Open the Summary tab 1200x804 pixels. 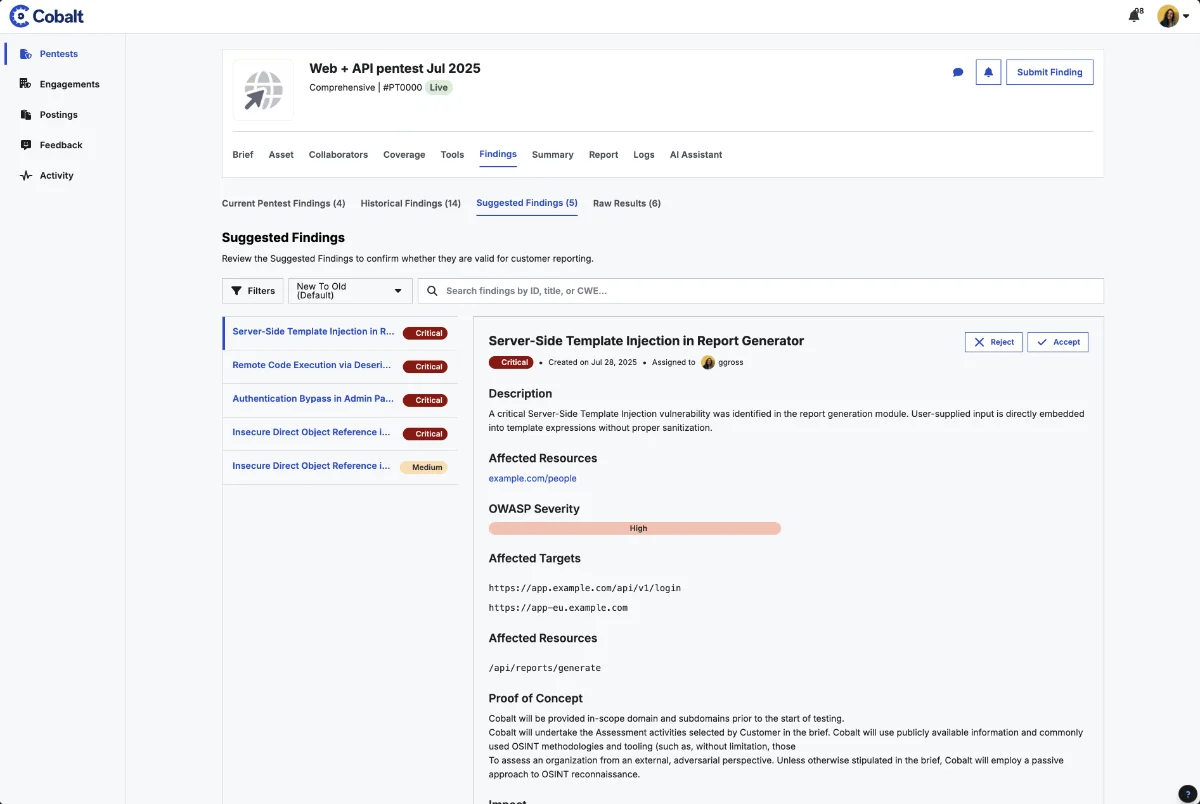[552, 155]
